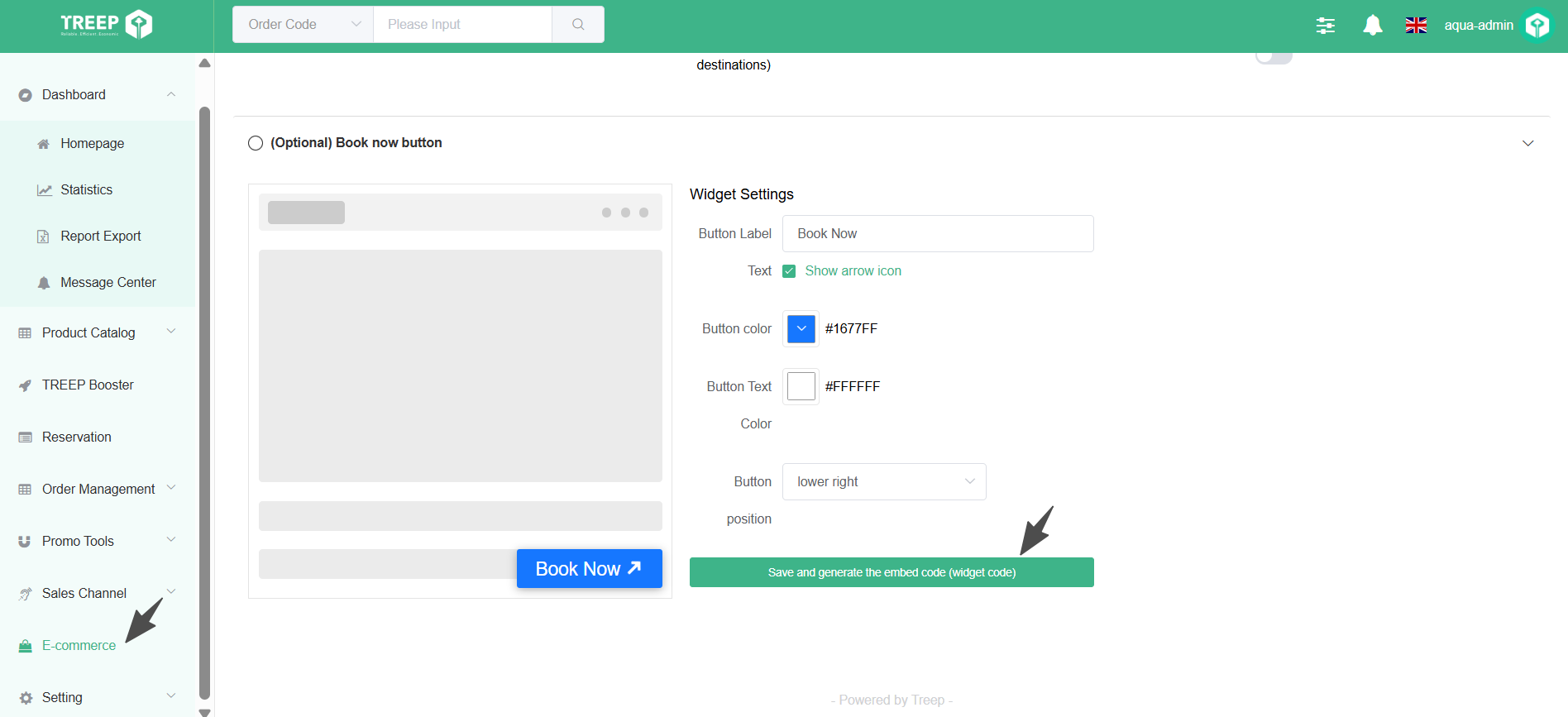Open the white Button Text Color swatch
This screenshot has height=717, width=1568.
point(801,386)
